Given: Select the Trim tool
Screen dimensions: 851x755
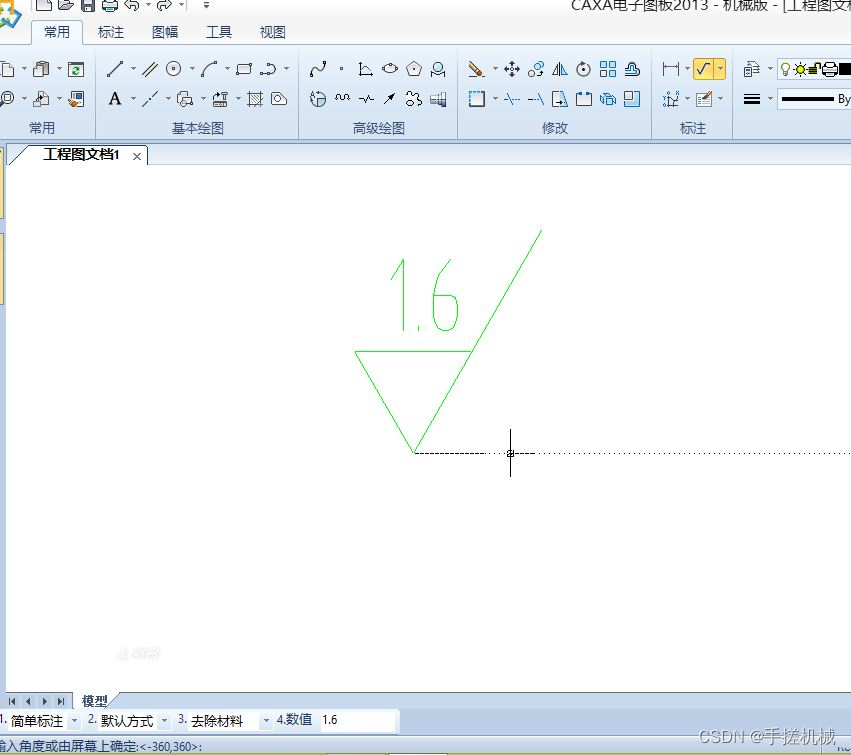Looking at the screenshot, I should (512, 99).
